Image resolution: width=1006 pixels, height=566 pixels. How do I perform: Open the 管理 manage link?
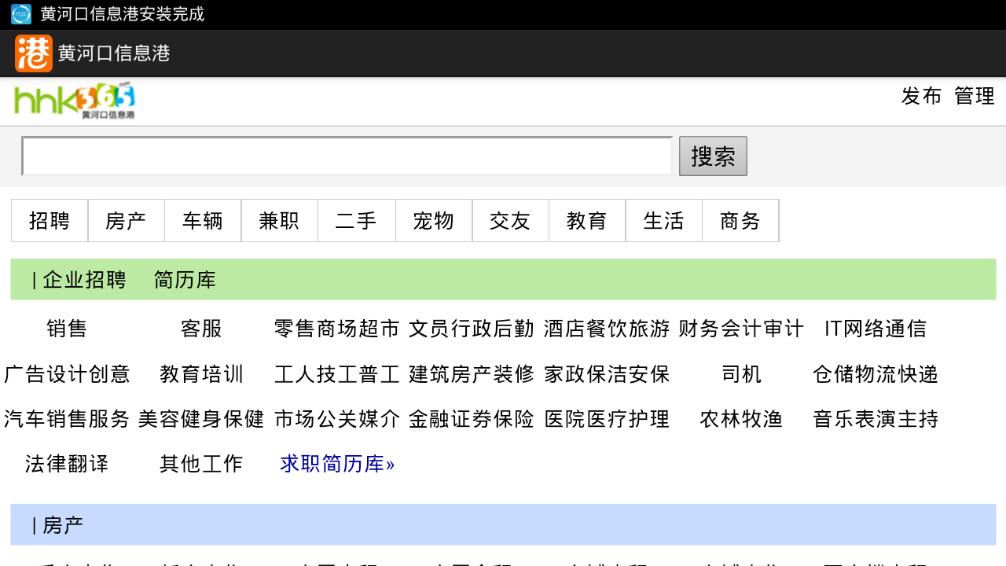974,96
